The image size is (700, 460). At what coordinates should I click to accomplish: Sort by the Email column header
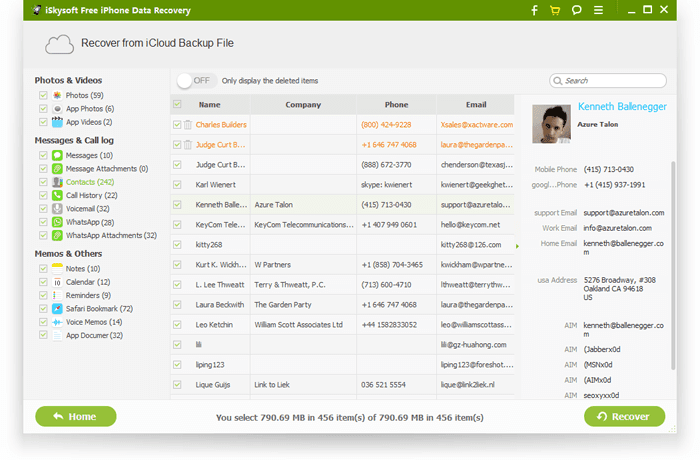476,105
